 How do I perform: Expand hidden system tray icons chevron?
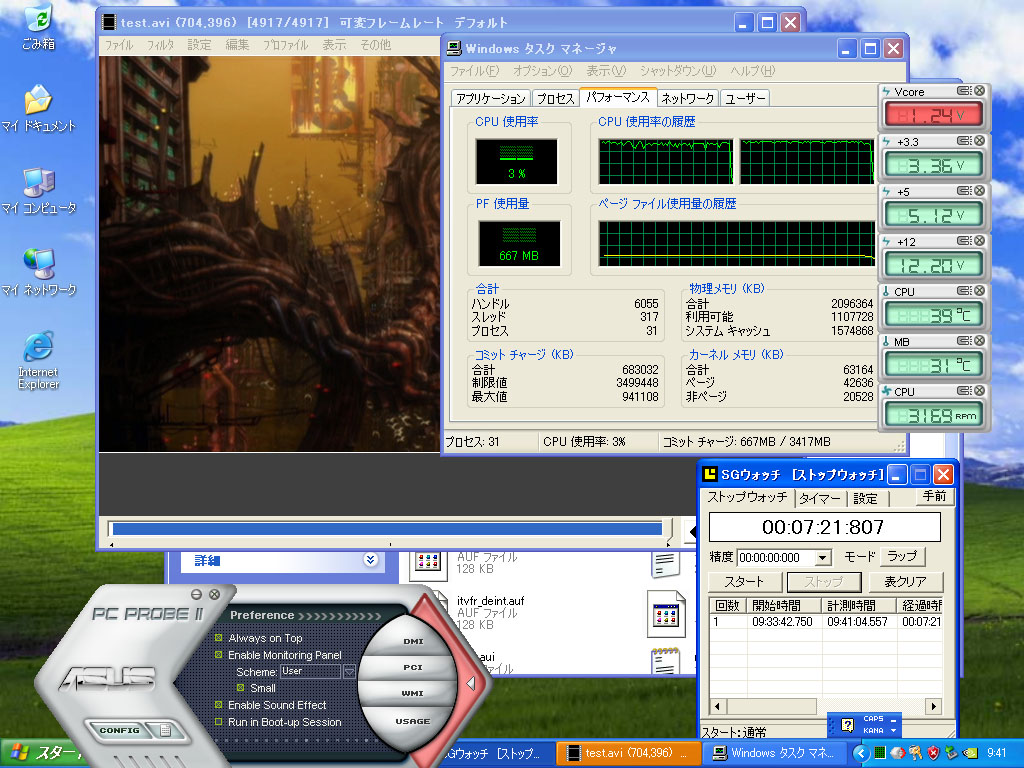point(861,754)
